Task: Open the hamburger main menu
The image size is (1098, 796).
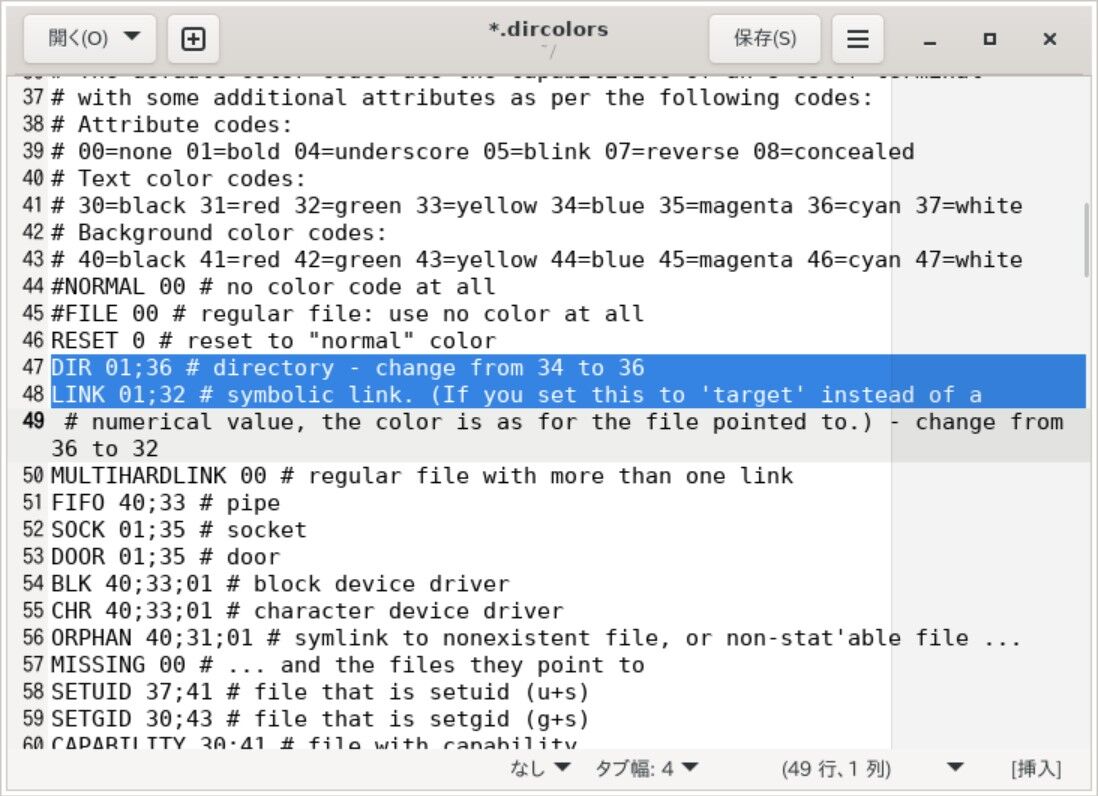Action: click(858, 38)
